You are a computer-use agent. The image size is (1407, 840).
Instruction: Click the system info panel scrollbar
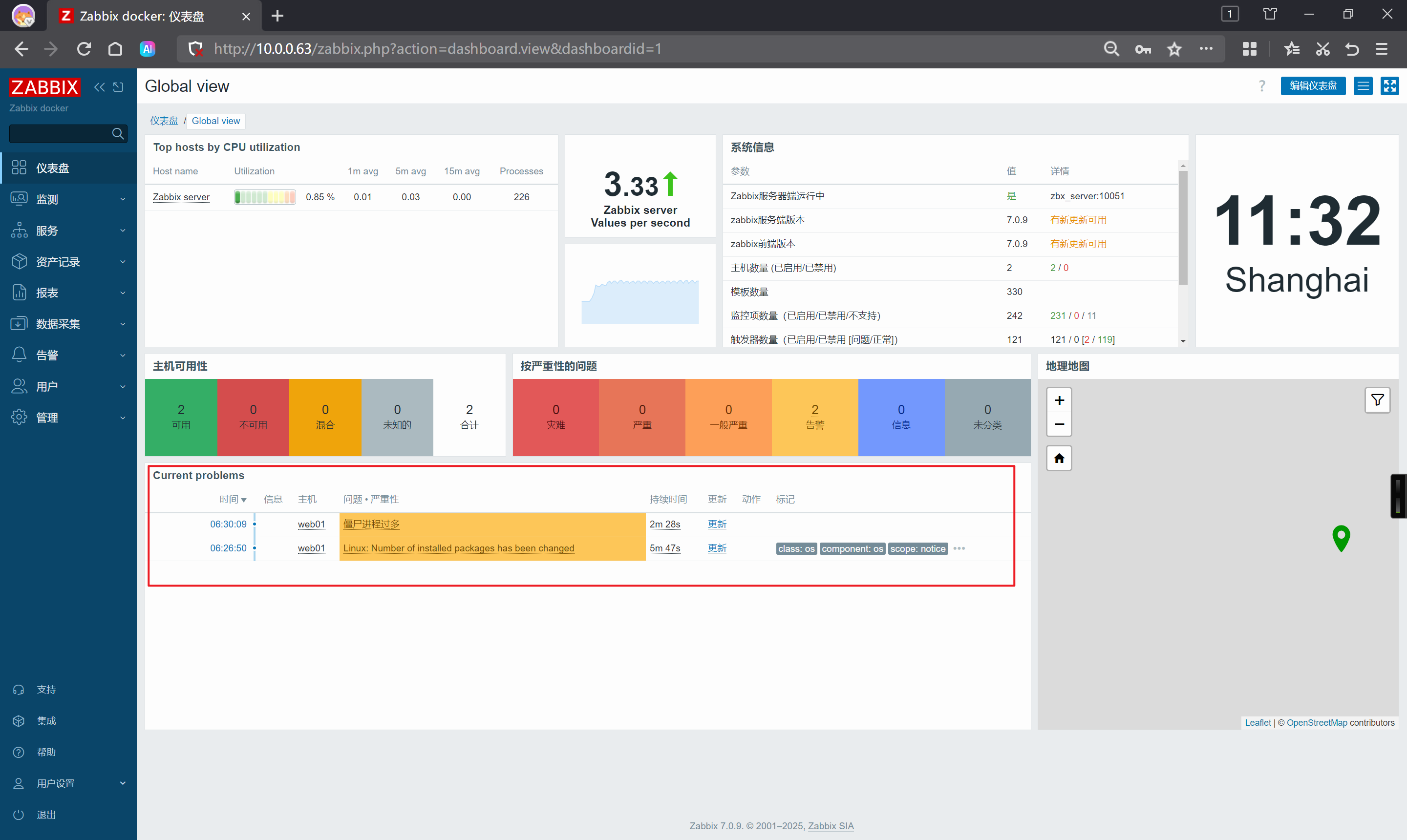pyautogui.click(x=1183, y=228)
